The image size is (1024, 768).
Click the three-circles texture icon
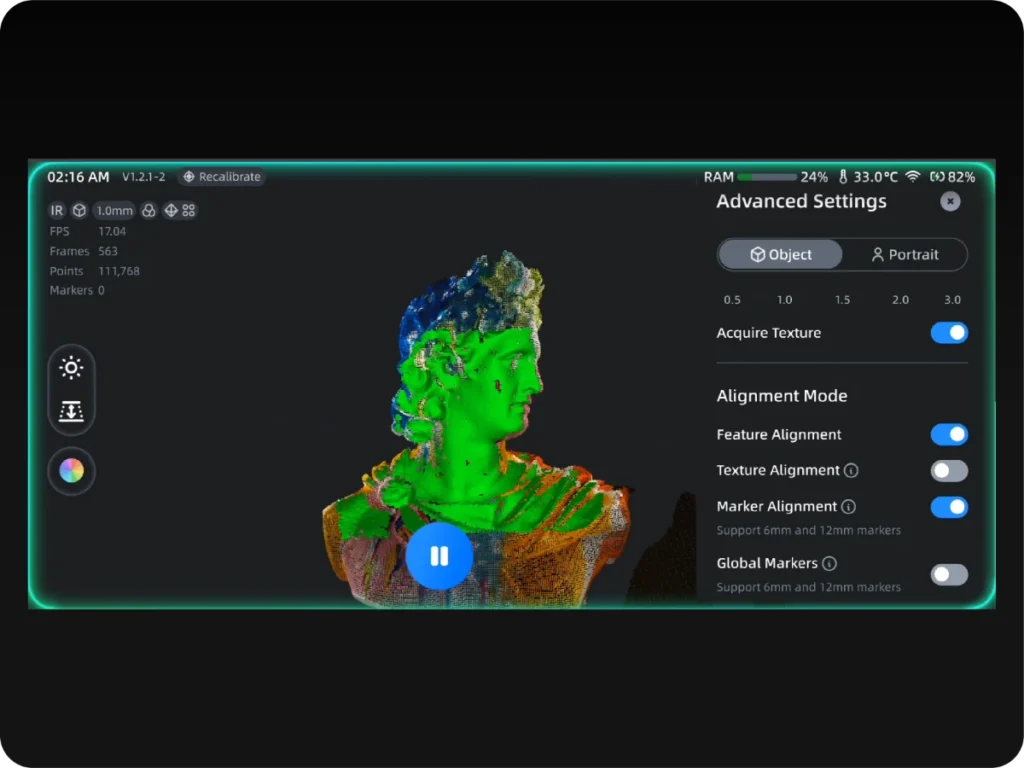point(149,210)
